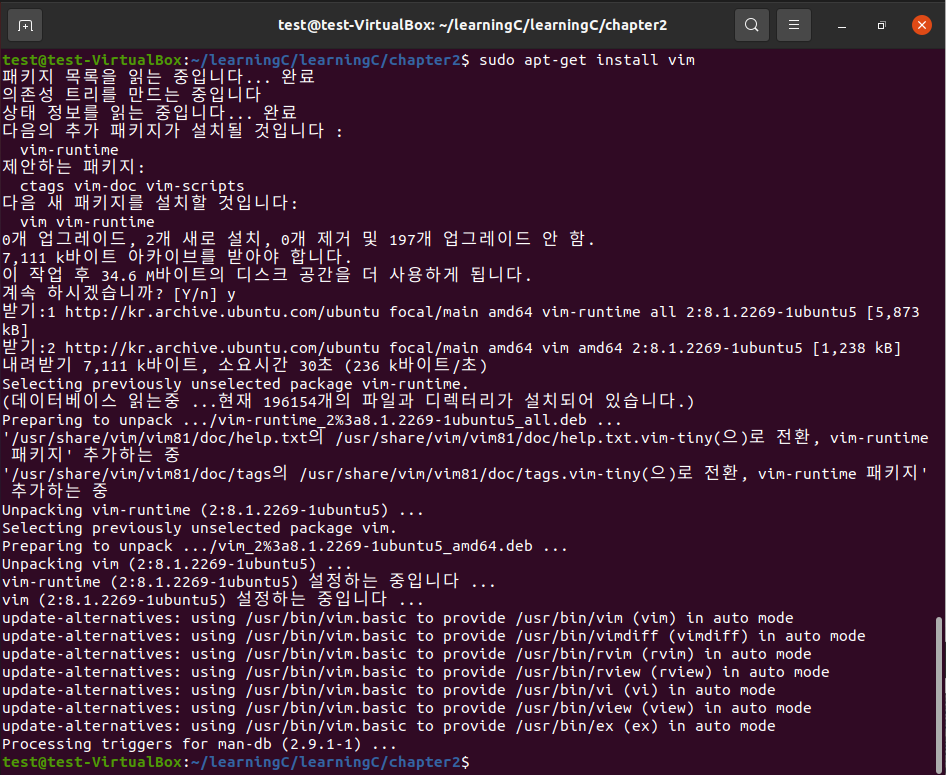Click the update-alternatives line for /usr/bin/vi (vi)
This screenshot has height=775, width=946.
(389, 690)
